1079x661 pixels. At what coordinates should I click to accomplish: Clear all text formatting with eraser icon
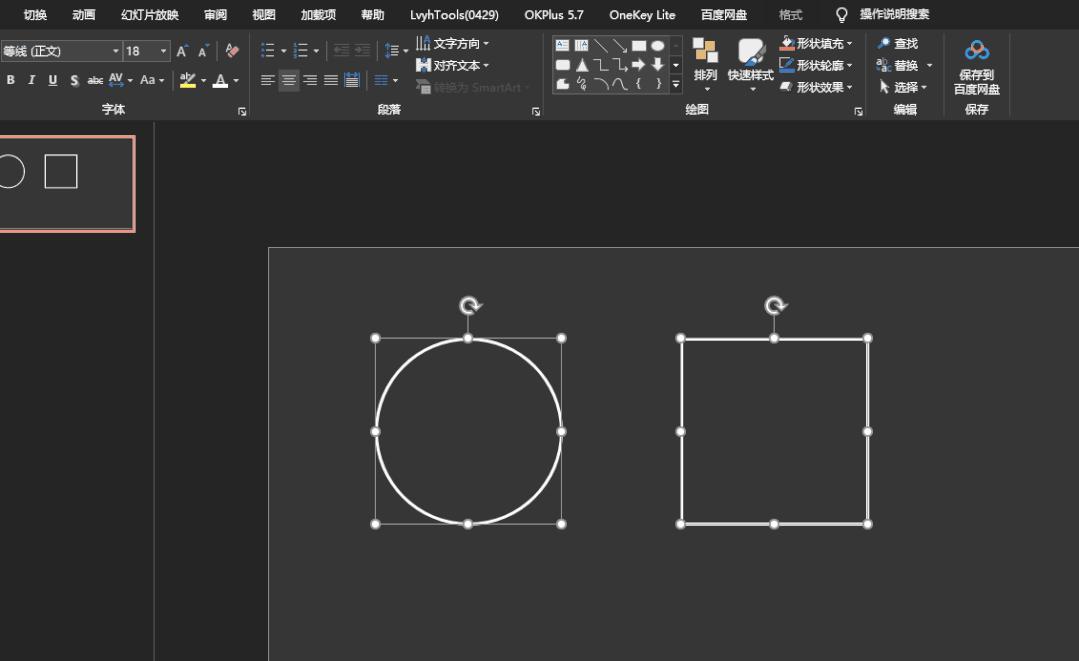coord(232,51)
